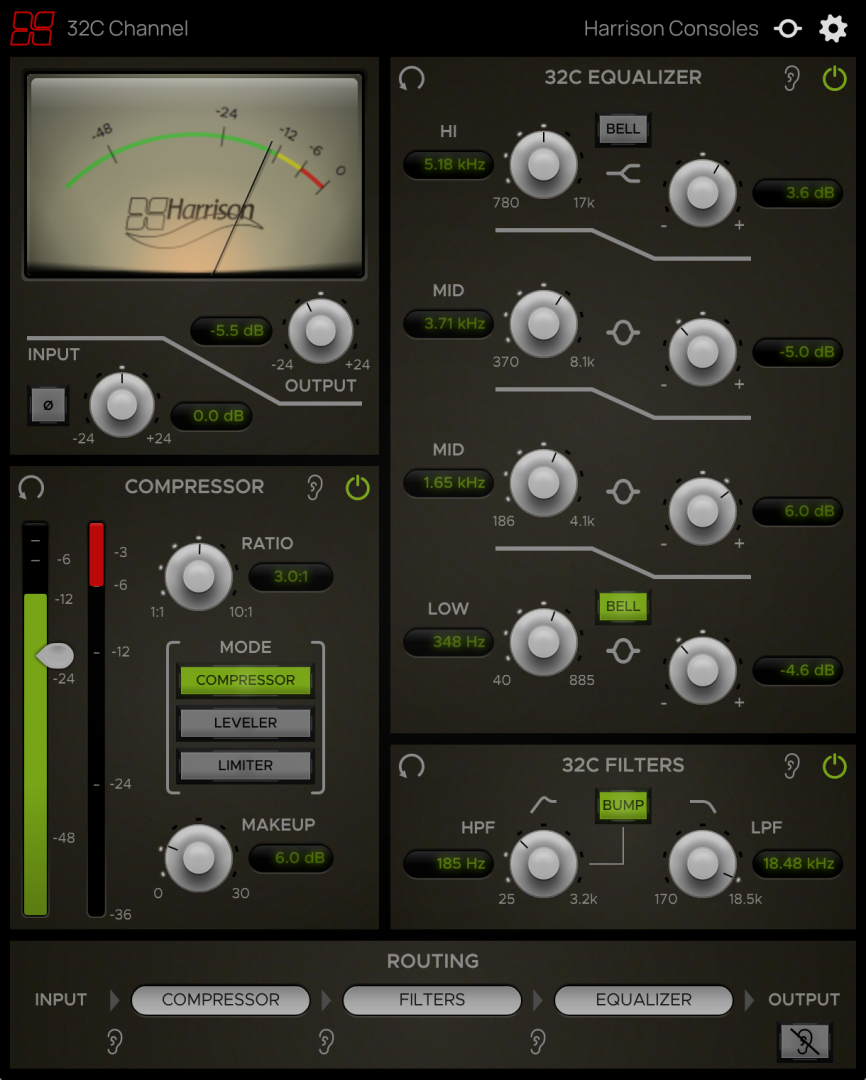
Task: Click the ear icon after routing FILTERS
Action: point(537,1041)
